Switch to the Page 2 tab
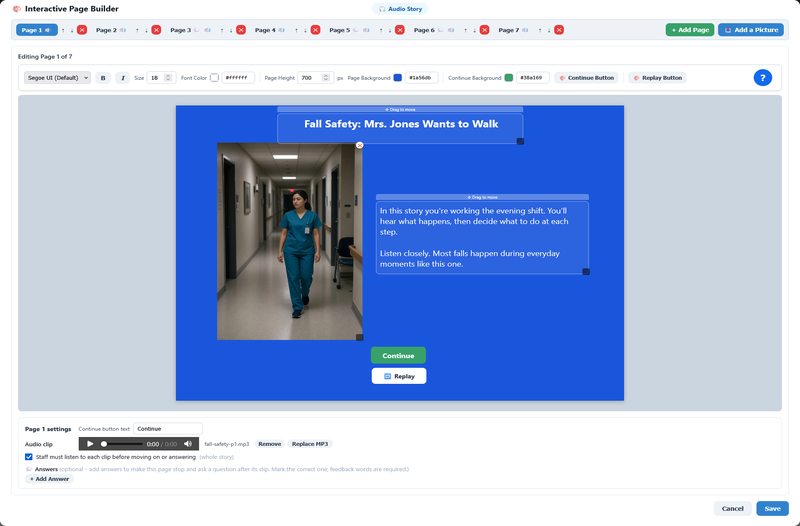Viewport: 800px width, 526px height. click(111, 30)
